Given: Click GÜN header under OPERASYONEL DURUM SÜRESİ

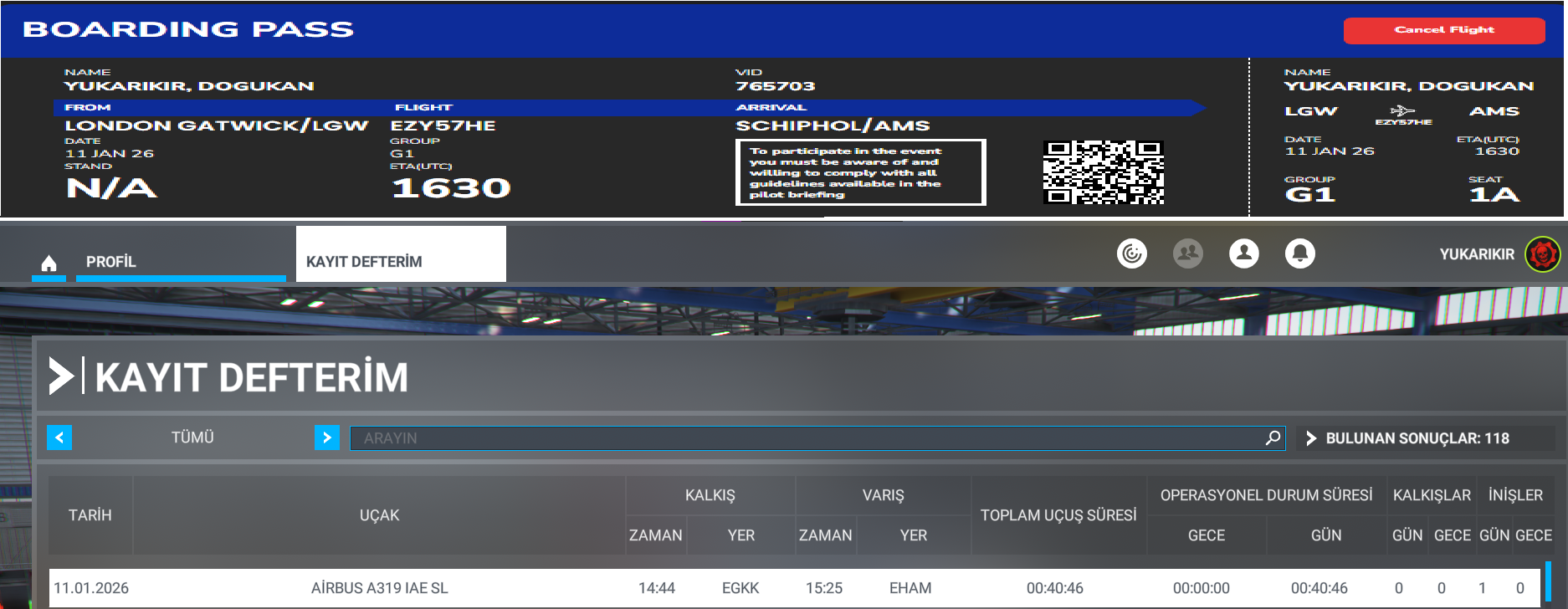Looking at the screenshot, I should coord(1326,535).
